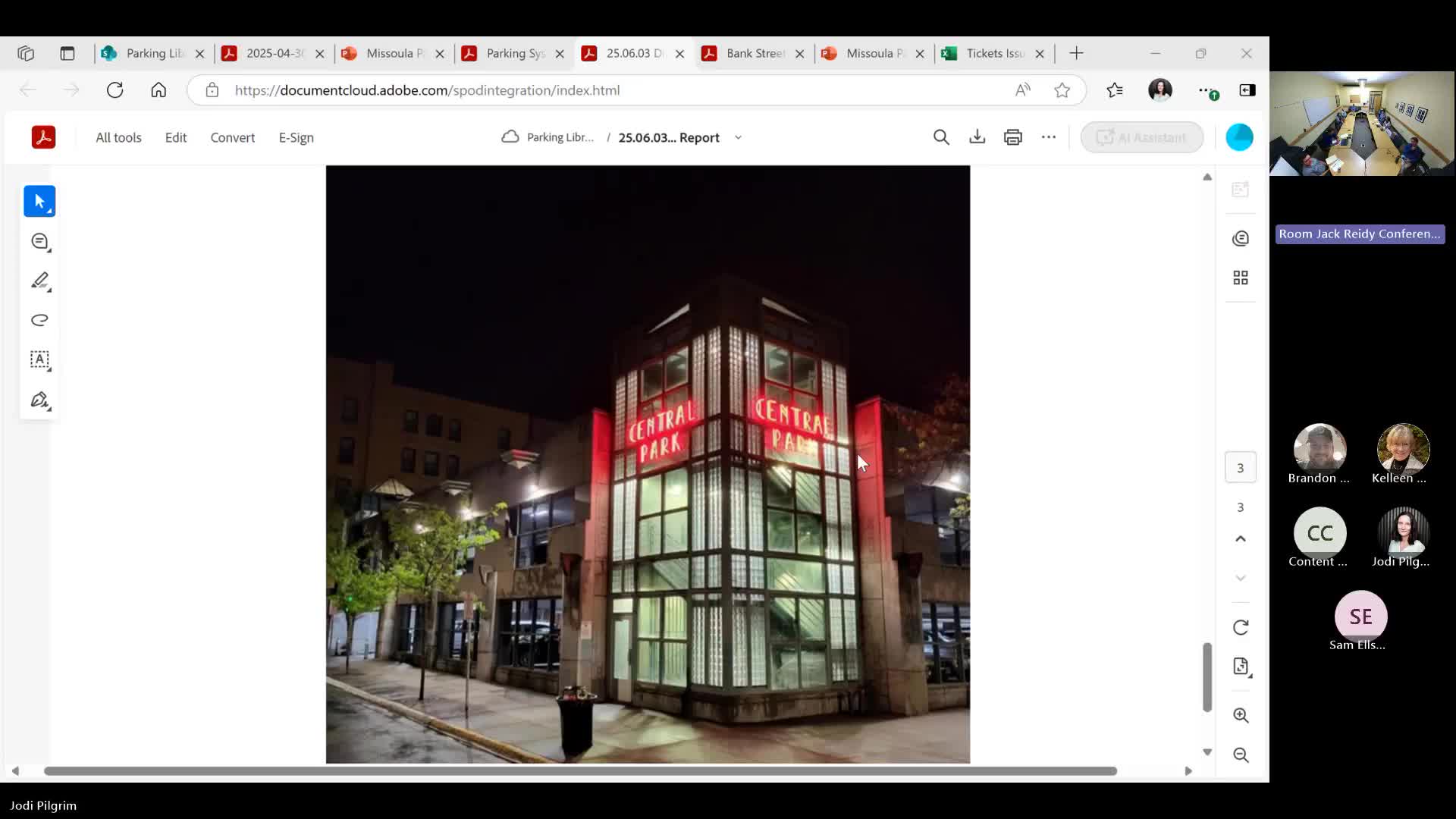
Task: Go to the browser home page
Action: coord(158,90)
